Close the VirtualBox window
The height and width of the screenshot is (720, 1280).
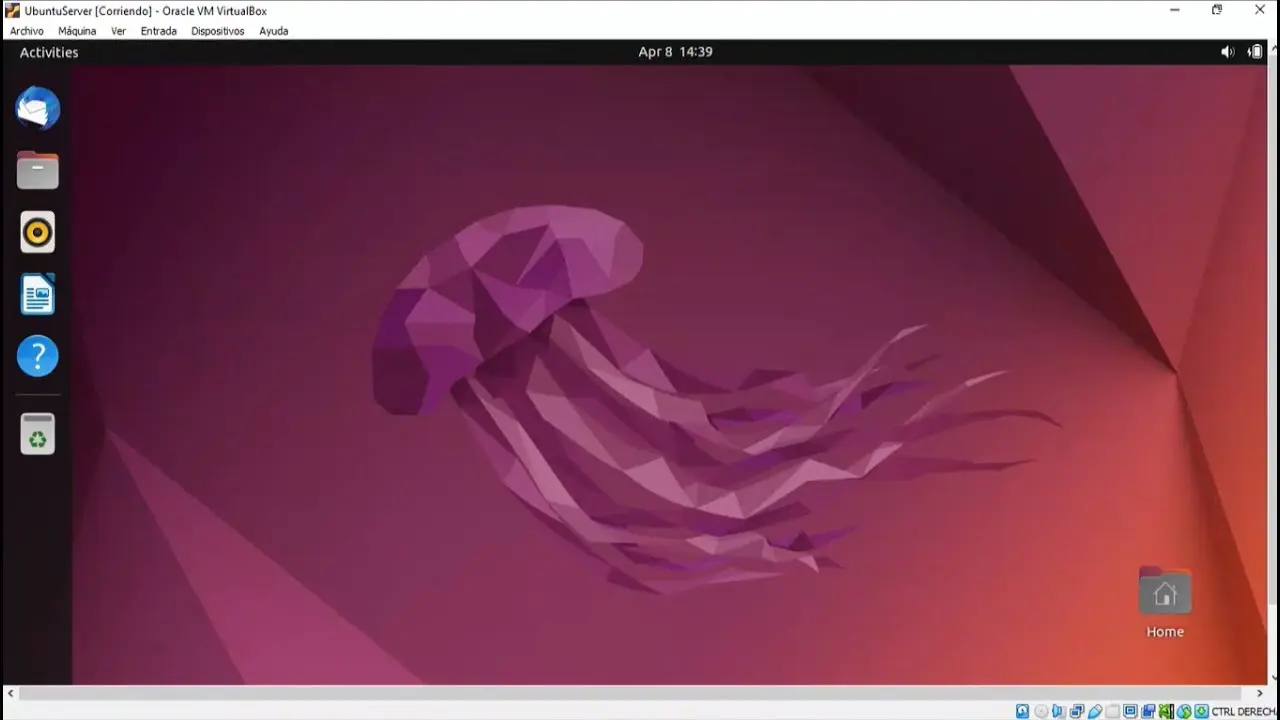coord(1259,10)
